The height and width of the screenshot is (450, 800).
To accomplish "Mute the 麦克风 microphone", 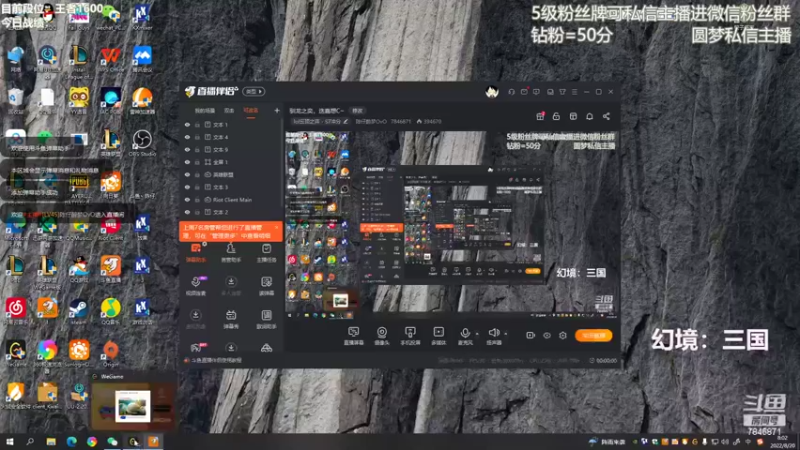I will 465,336.
